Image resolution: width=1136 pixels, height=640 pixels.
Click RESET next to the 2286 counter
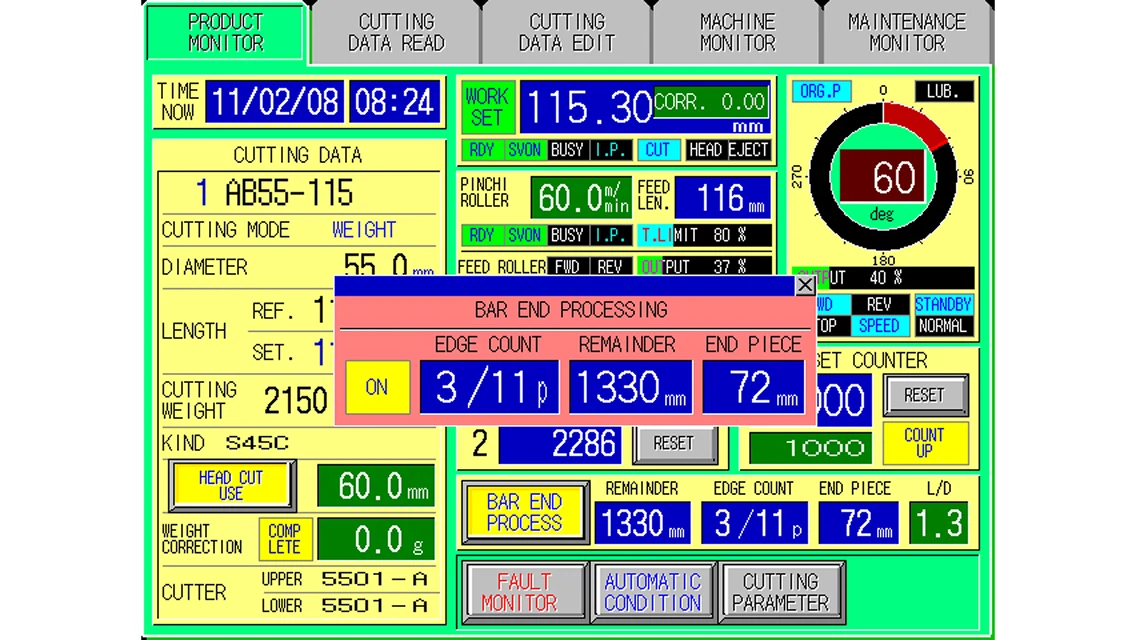[x=674, y=443]
